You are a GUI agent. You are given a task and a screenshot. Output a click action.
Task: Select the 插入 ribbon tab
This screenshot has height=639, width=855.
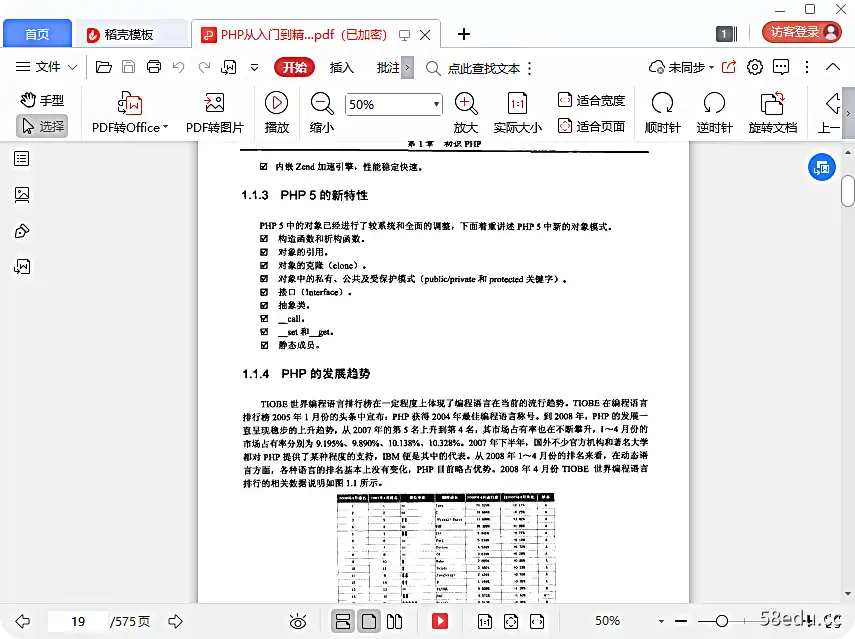tap(342, 68)
